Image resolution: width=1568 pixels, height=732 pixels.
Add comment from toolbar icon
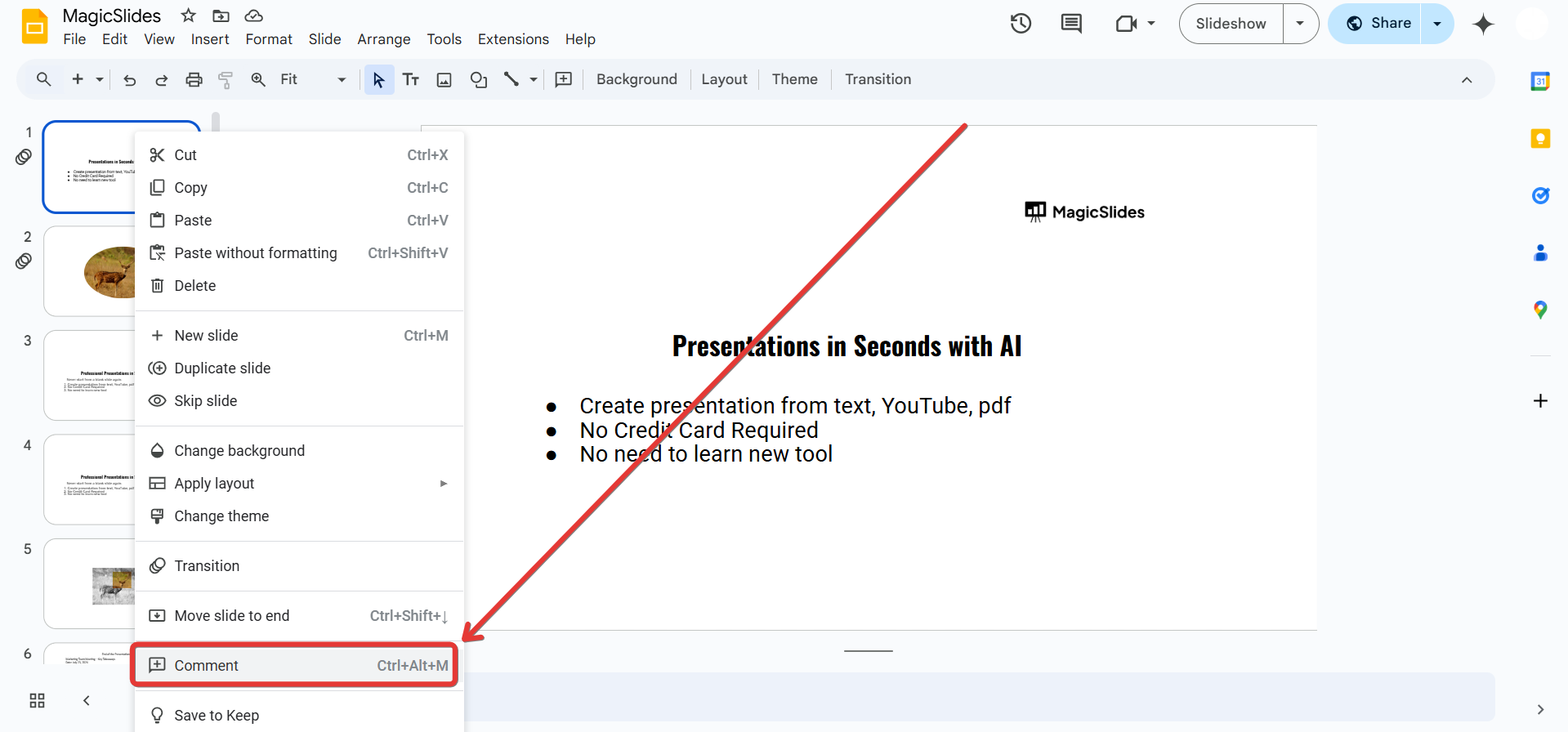[x=564, y=79]
